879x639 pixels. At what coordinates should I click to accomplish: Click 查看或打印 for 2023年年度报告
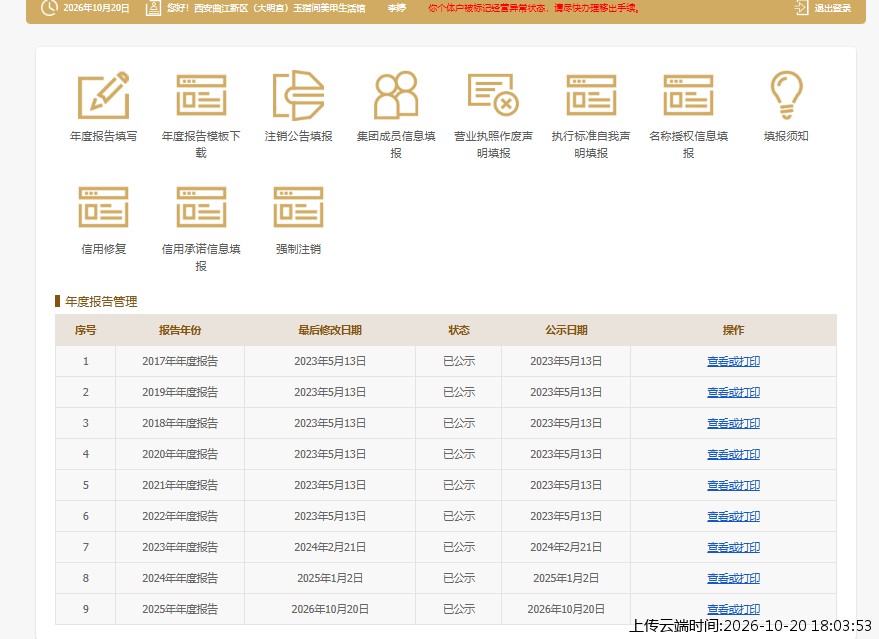(733, 547)
